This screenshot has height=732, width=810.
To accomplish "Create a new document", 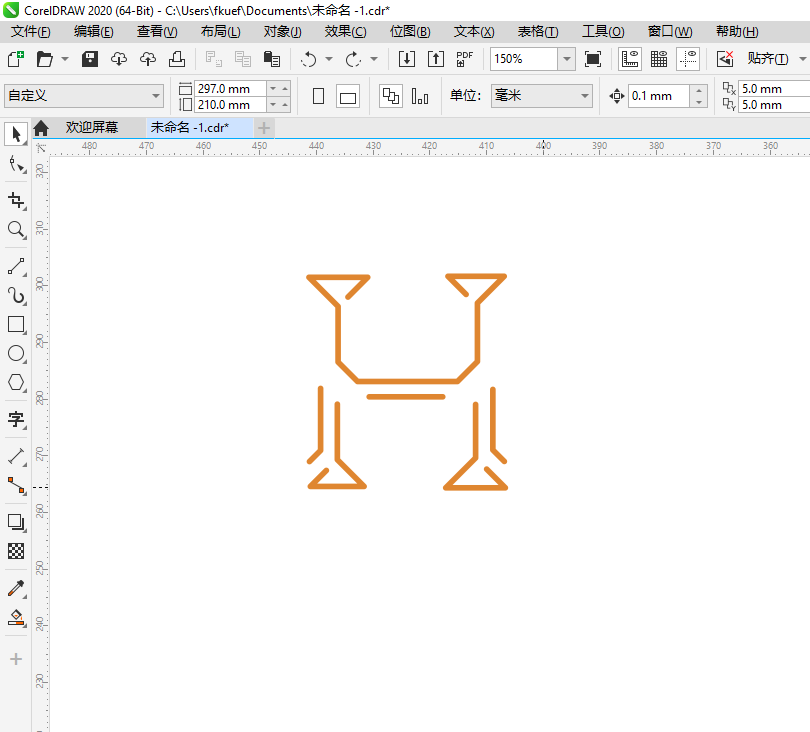I will pos(16,59).
